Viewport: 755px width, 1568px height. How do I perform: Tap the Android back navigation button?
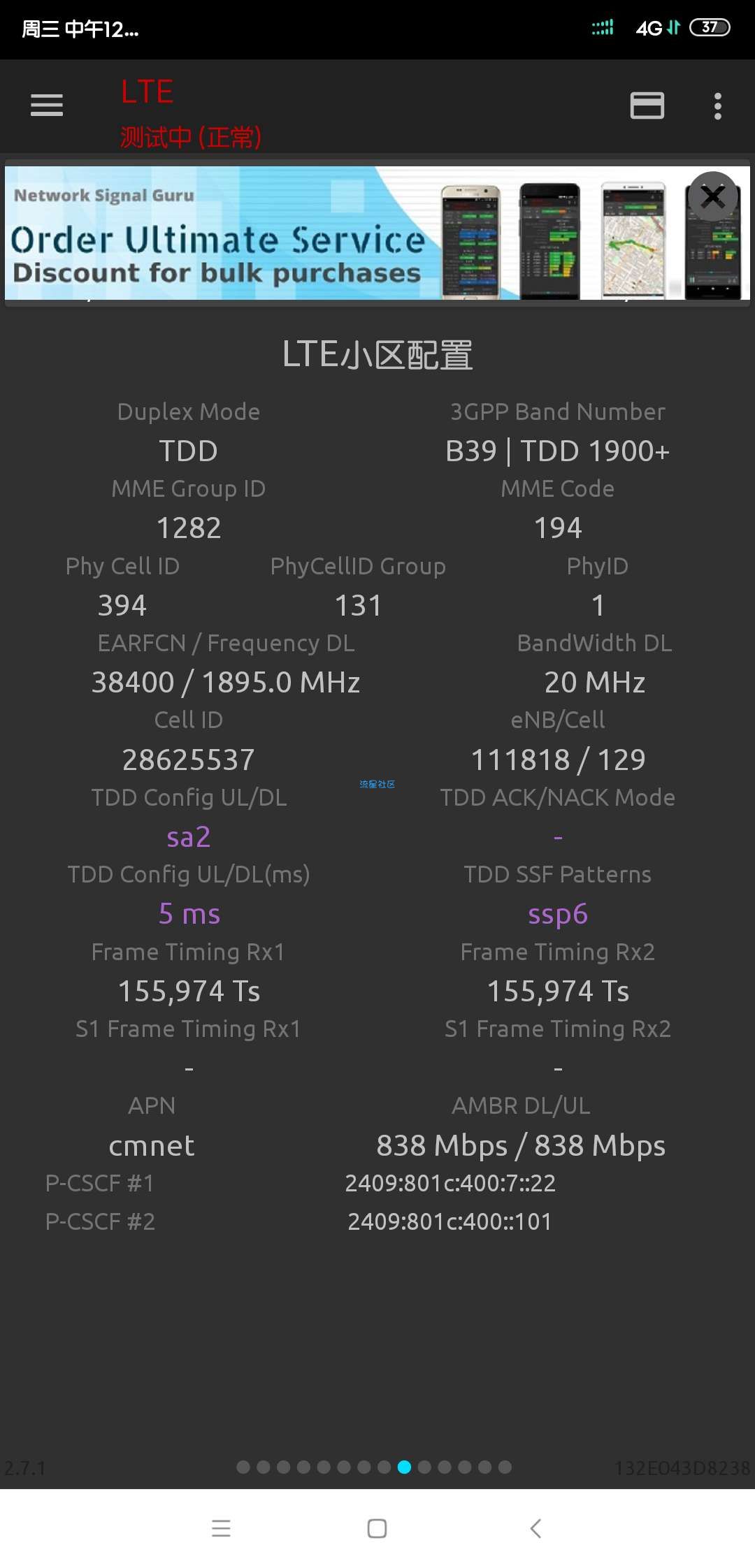535,1528
